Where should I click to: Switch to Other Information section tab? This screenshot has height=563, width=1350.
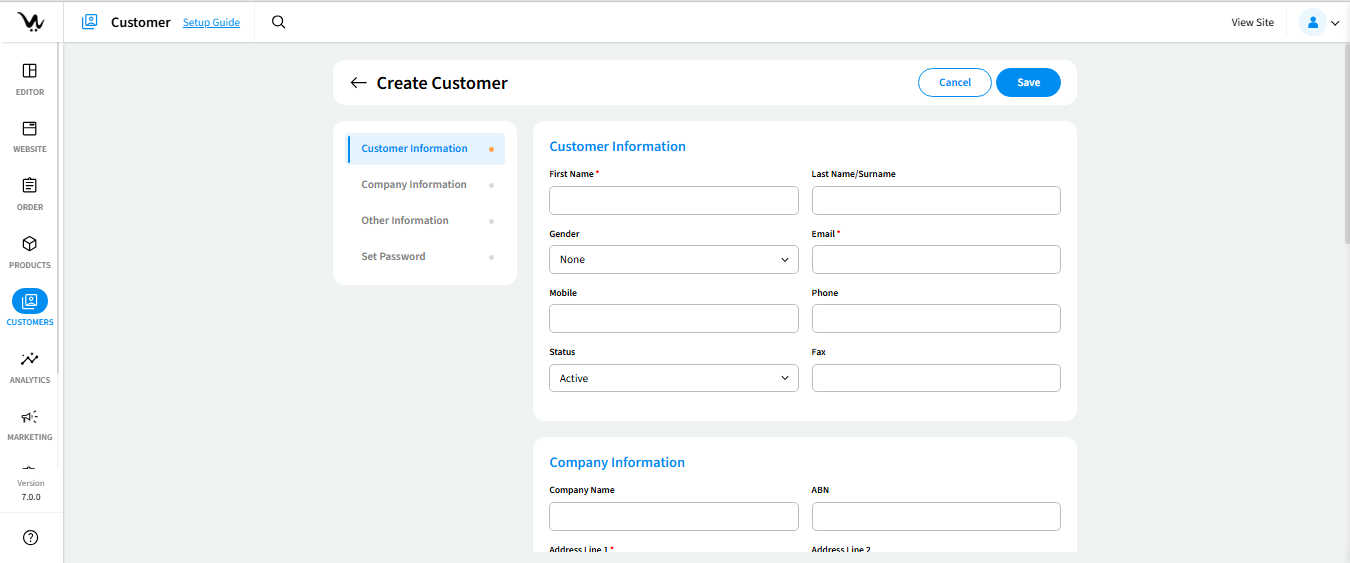[x=405, y=221]
